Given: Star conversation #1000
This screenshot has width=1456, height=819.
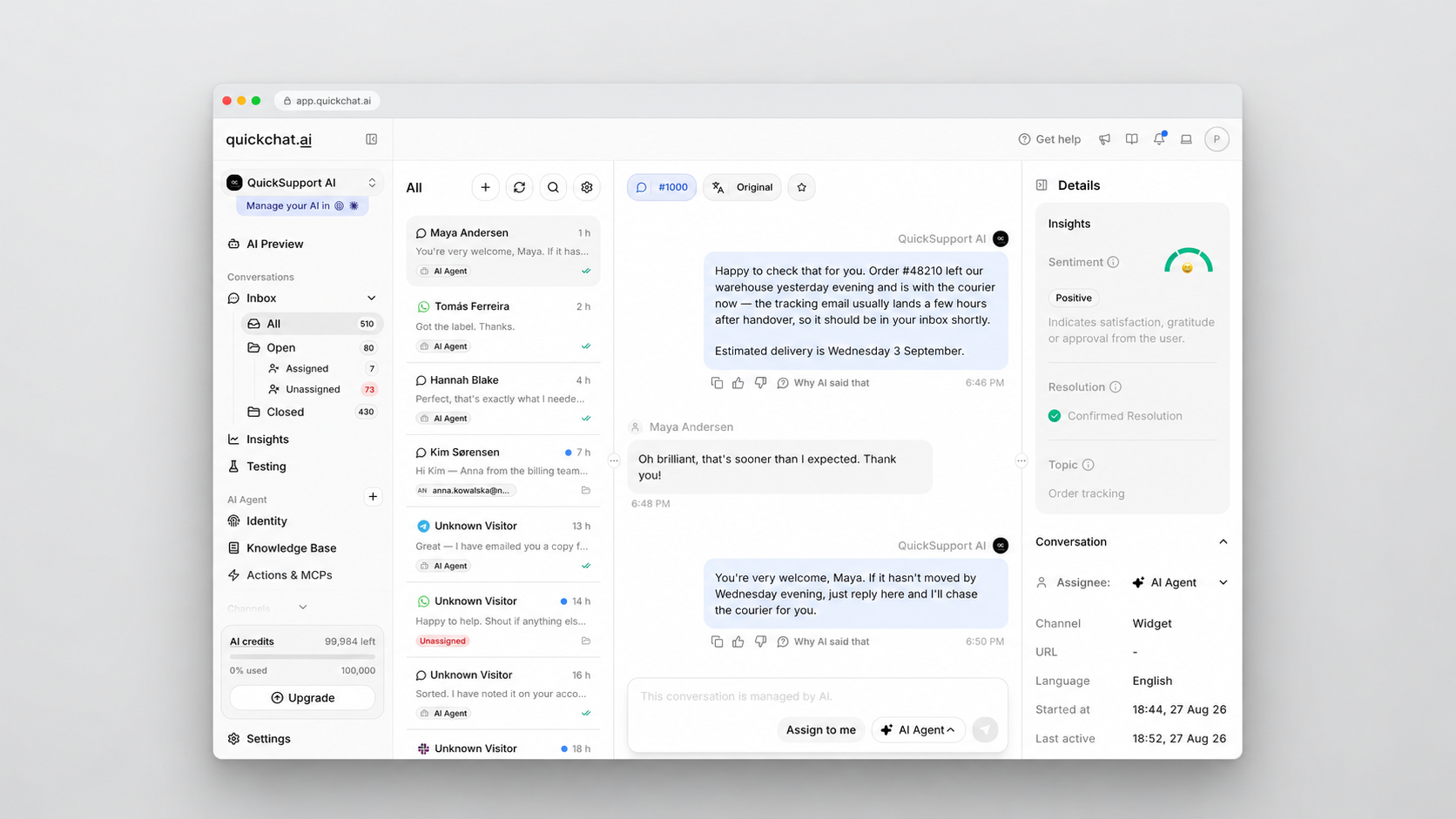Looking at the screenshot, I should [802, 187].
